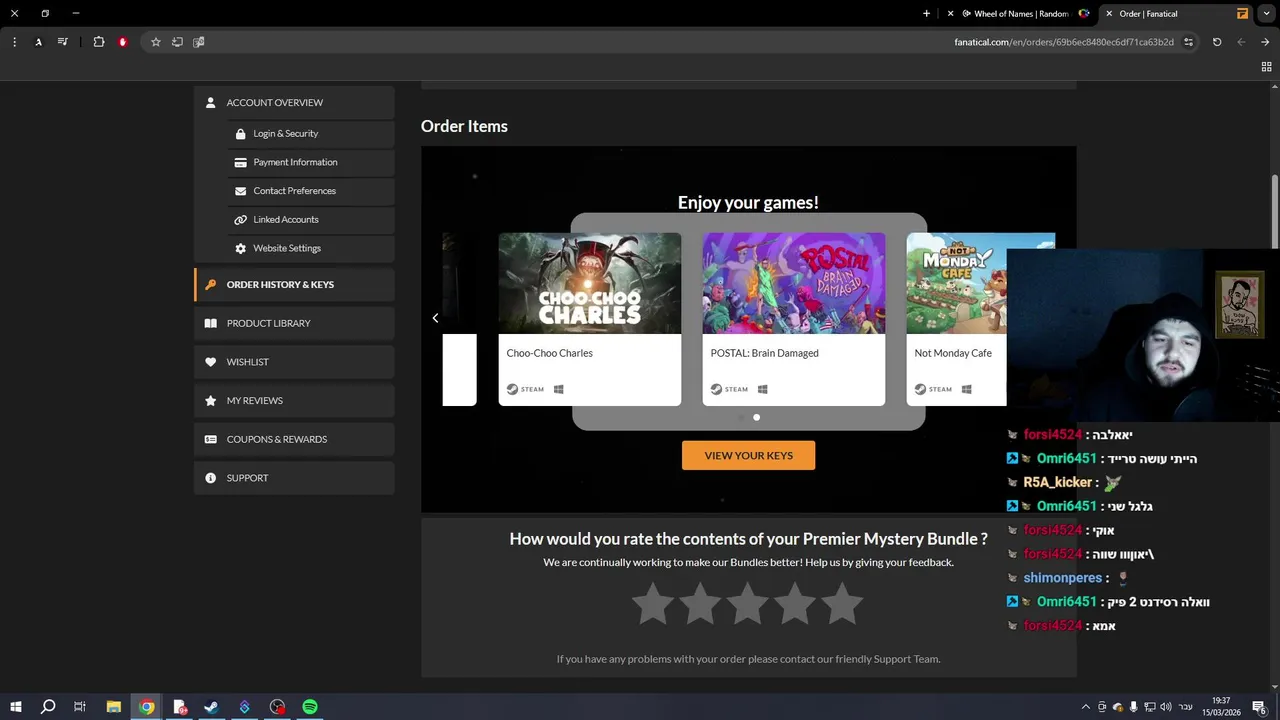This screenshot has width=1280, height=720.
Task: Click the chain link icon for Linked Accounts
Action: click(x=240, y=220)
